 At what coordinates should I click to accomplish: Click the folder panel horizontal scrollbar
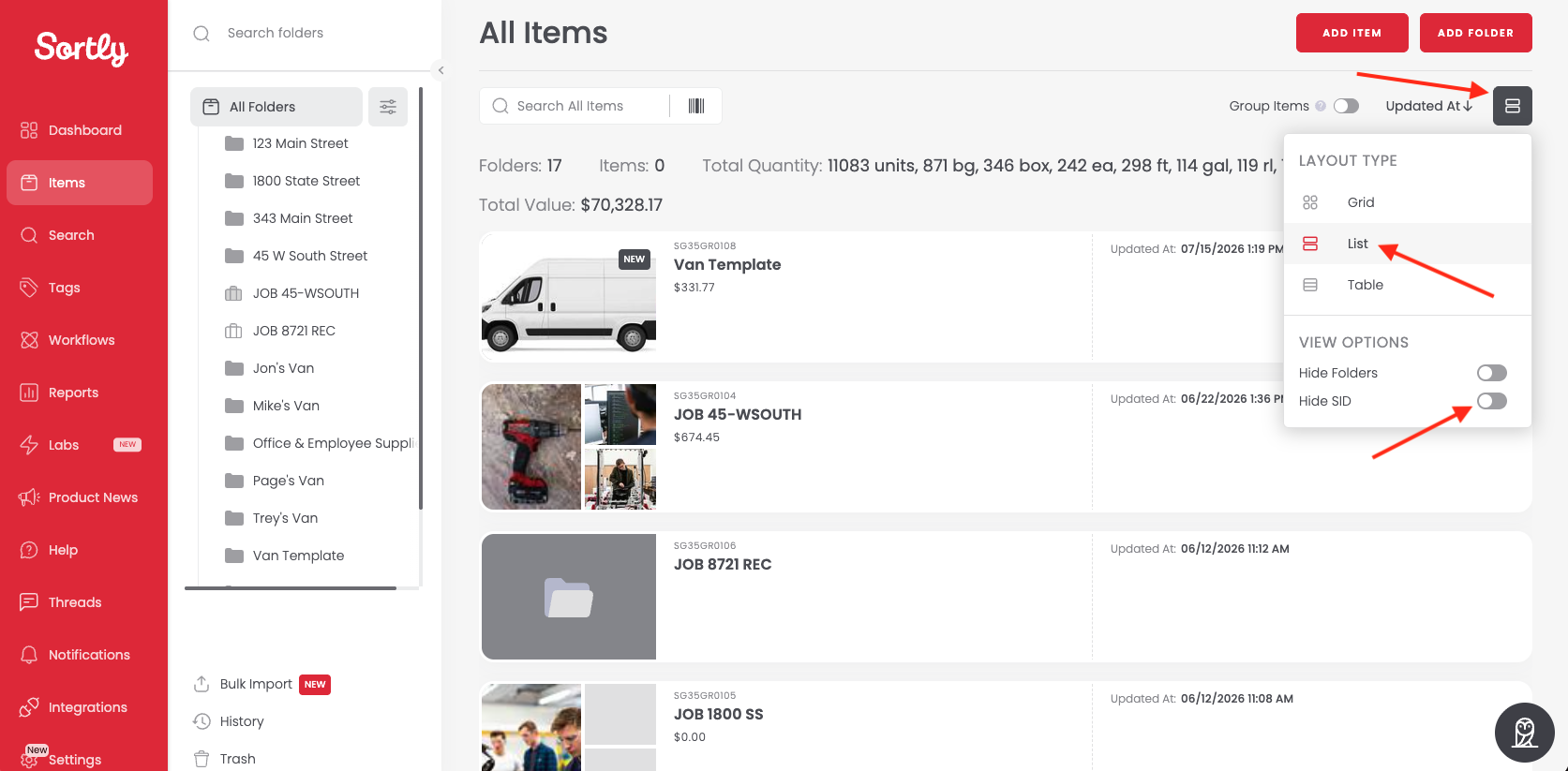(291, 588)
